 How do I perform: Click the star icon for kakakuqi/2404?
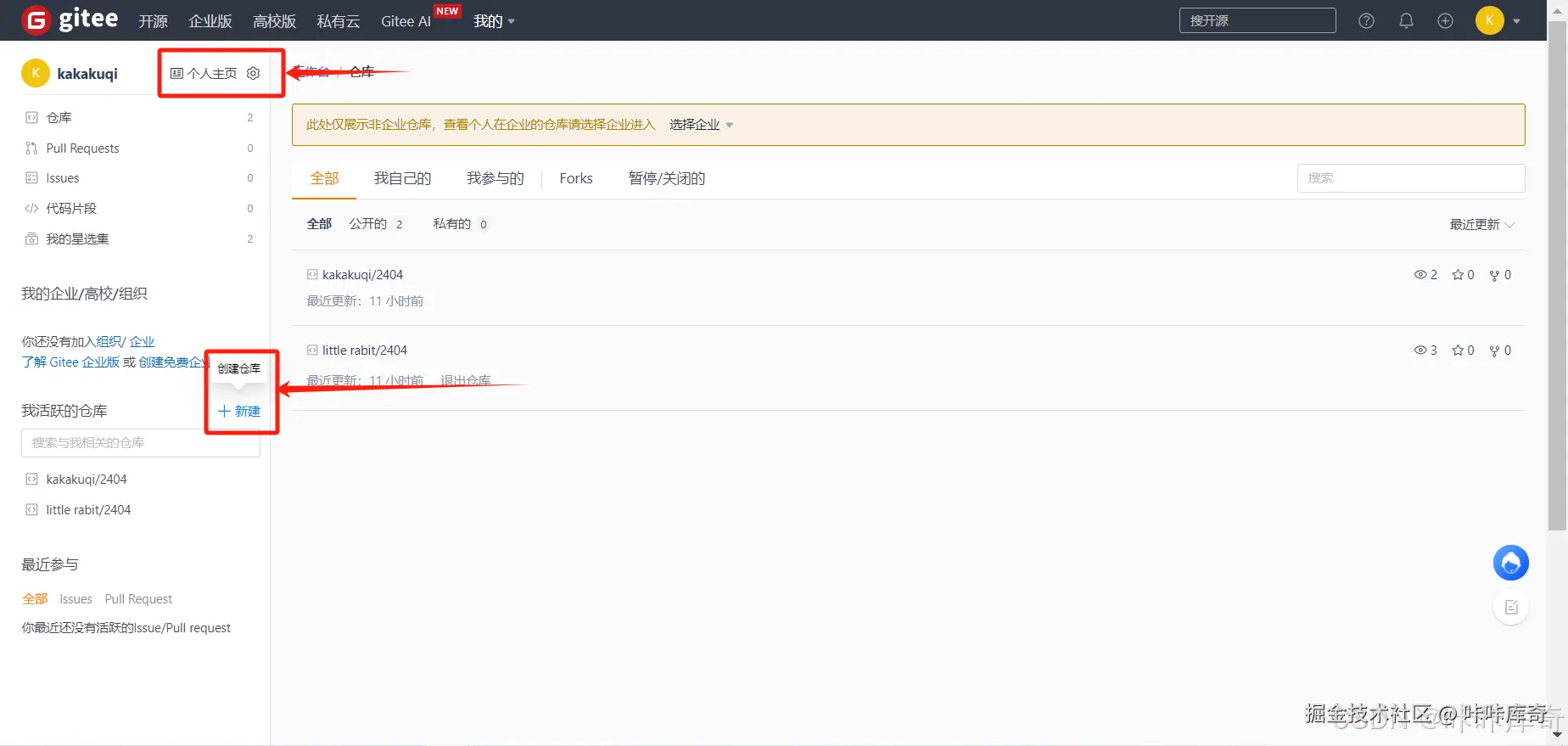[1458, 275]
